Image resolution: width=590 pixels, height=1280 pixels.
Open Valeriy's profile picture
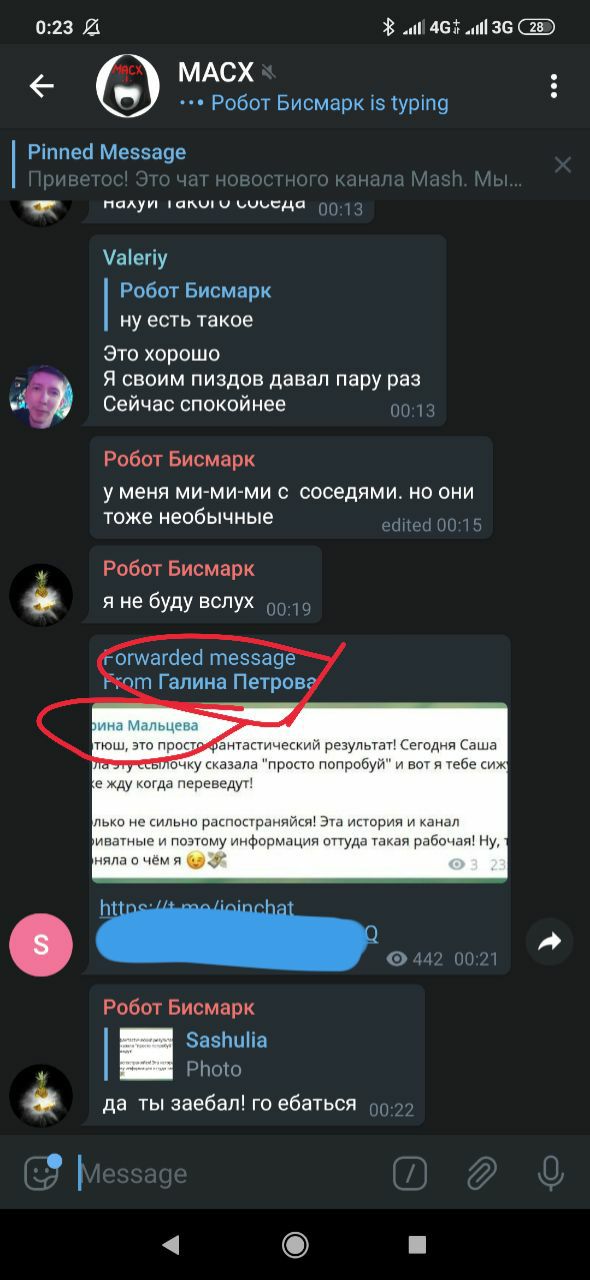click(x=41, y=396)
